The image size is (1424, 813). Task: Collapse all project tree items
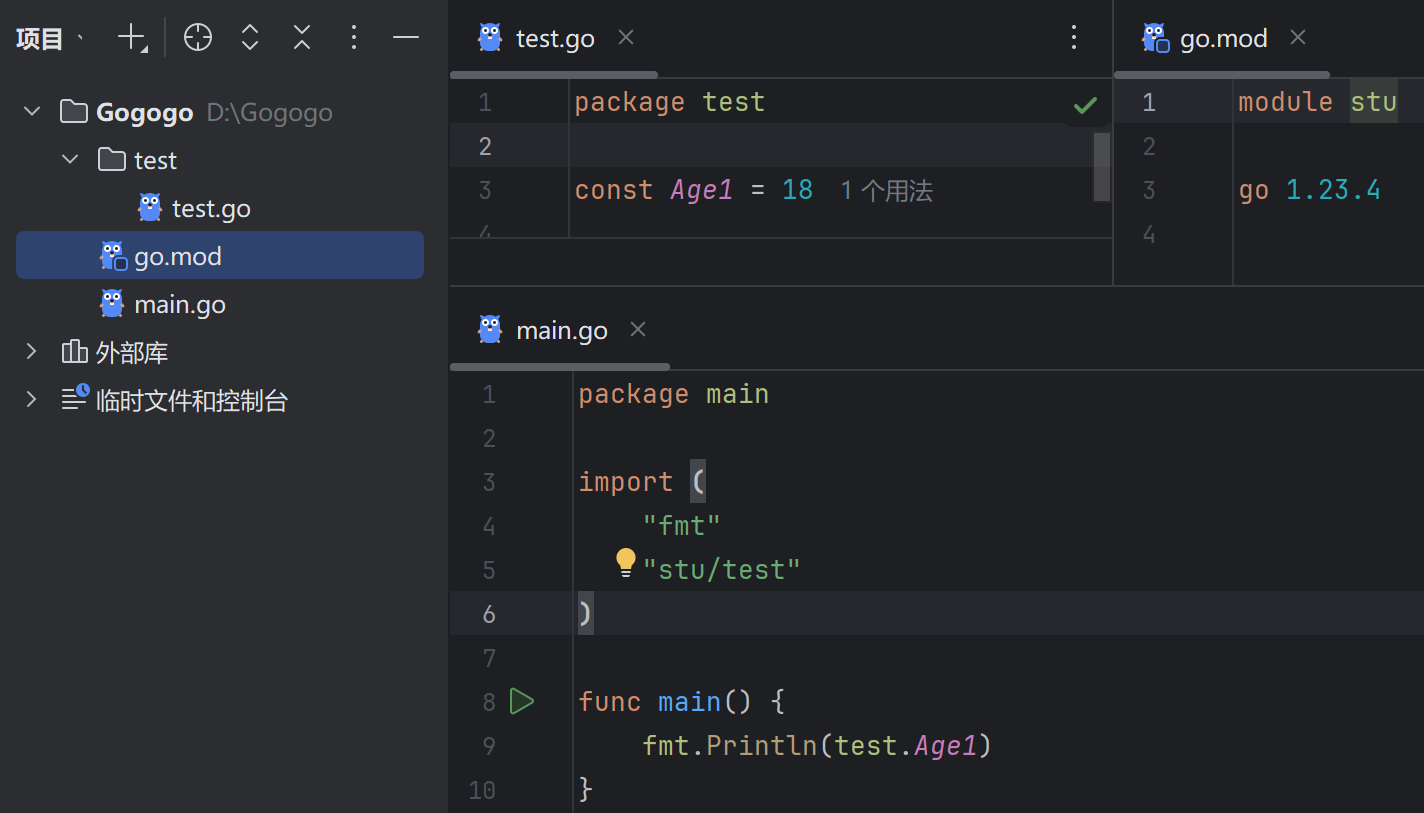pos(302,38)
